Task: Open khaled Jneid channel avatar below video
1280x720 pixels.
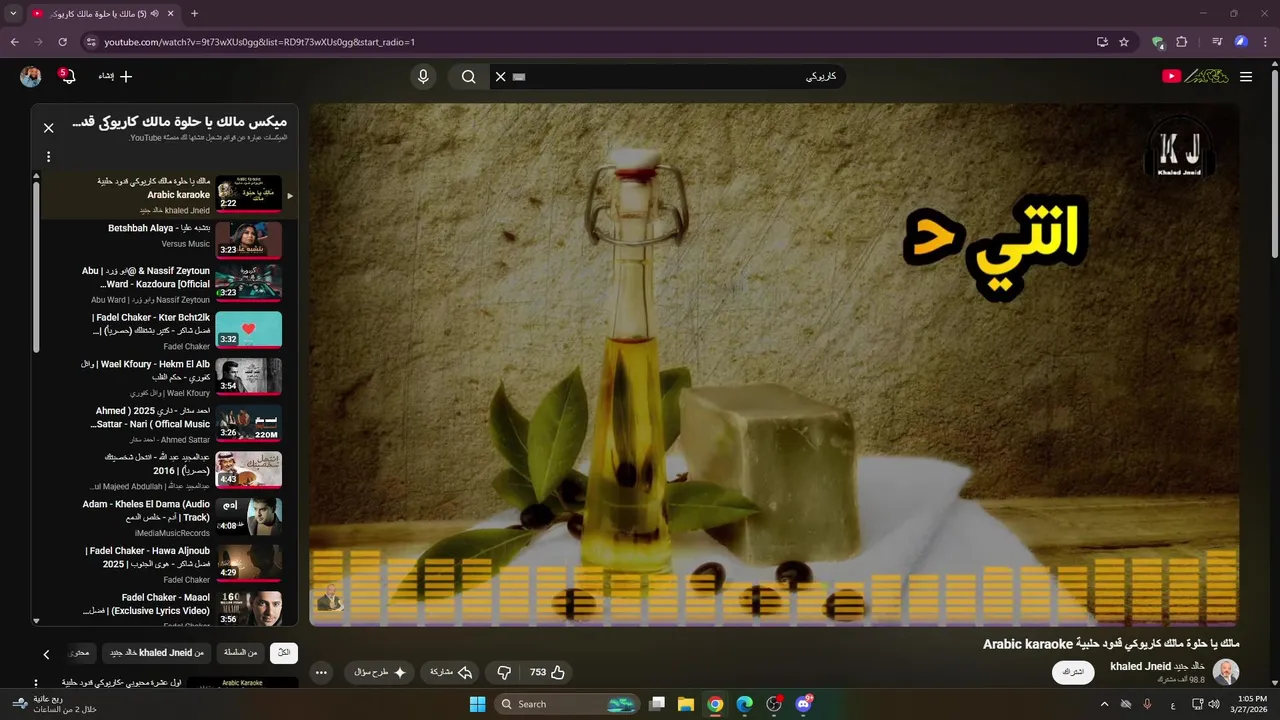Action: [x=1226, y=672]
